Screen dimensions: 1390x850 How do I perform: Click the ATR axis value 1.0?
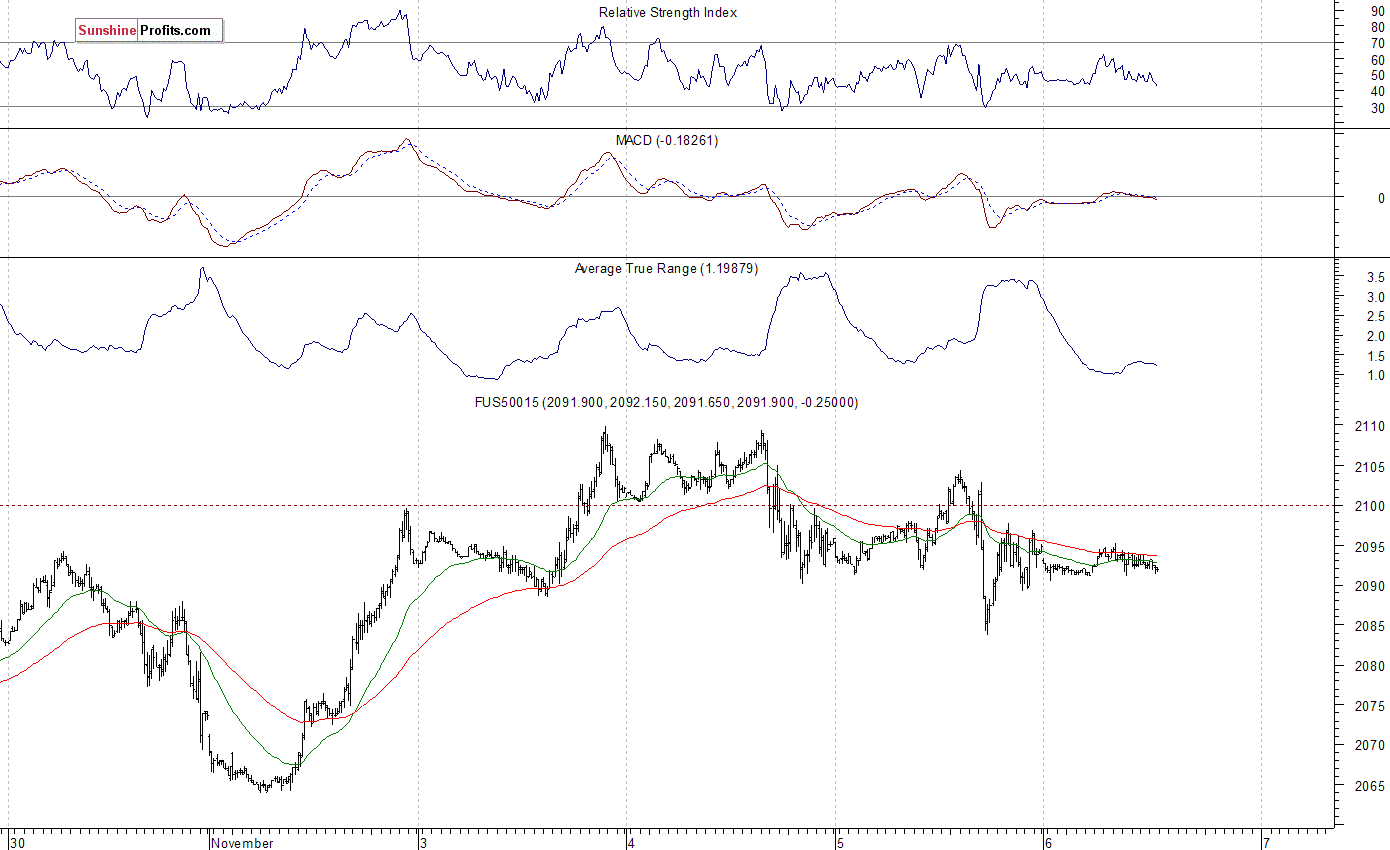(x=1376, y=375)
